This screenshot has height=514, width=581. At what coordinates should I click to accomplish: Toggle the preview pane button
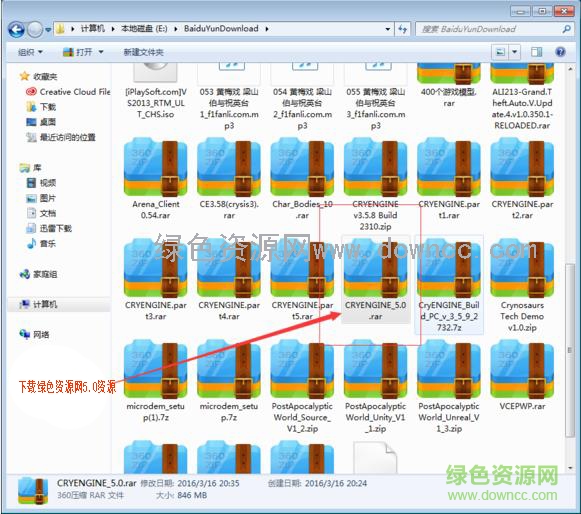click(536, 52)
